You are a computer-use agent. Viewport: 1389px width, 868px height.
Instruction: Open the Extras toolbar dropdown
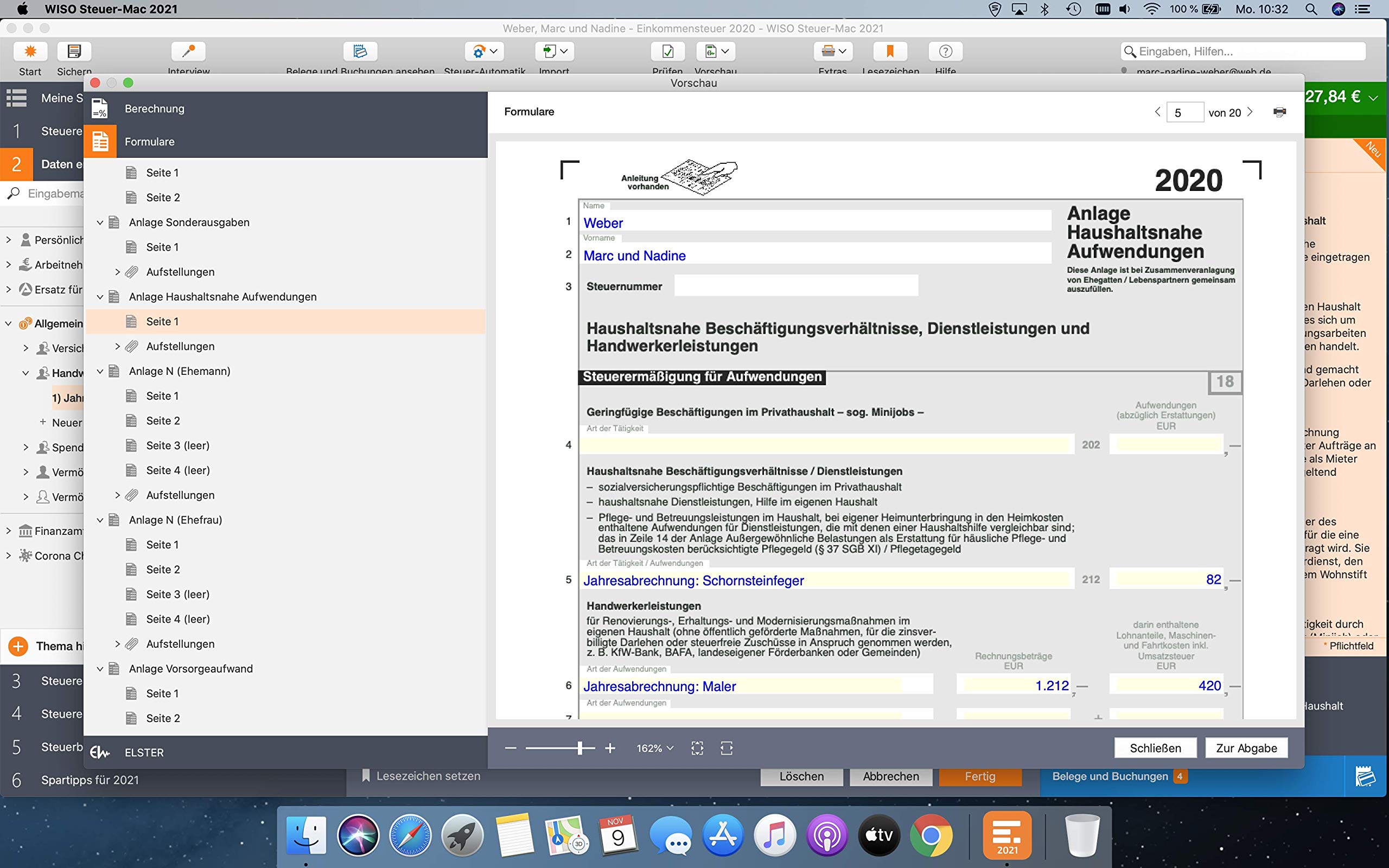(x=833, y=51)
